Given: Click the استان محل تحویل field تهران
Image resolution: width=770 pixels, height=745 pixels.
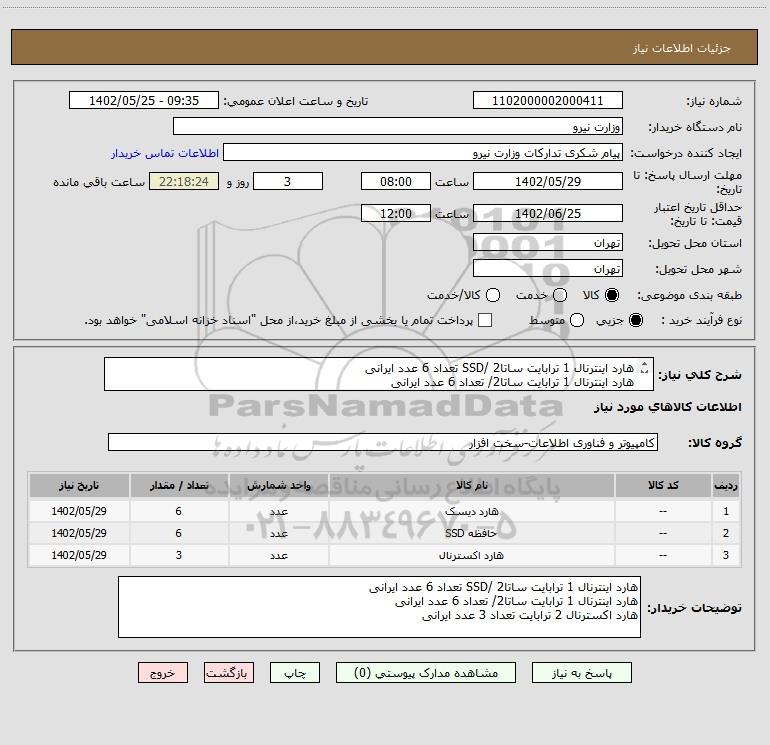Looking at the screenshot, I should coord(548,242).
